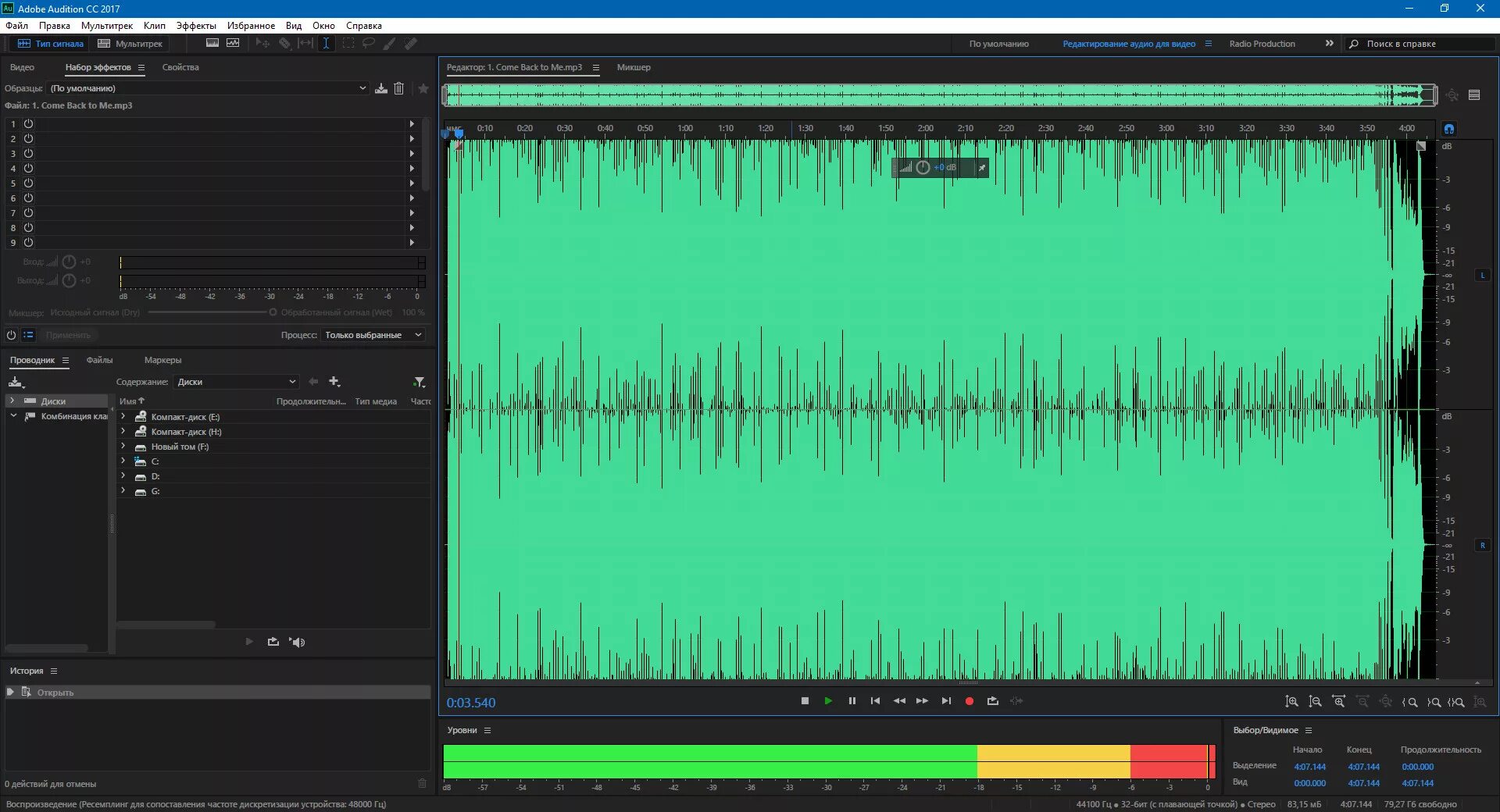Viewport: 1500px width, 812px height.
Task: Select Тип сигнала waveform view
Action: tap(51, 44)
